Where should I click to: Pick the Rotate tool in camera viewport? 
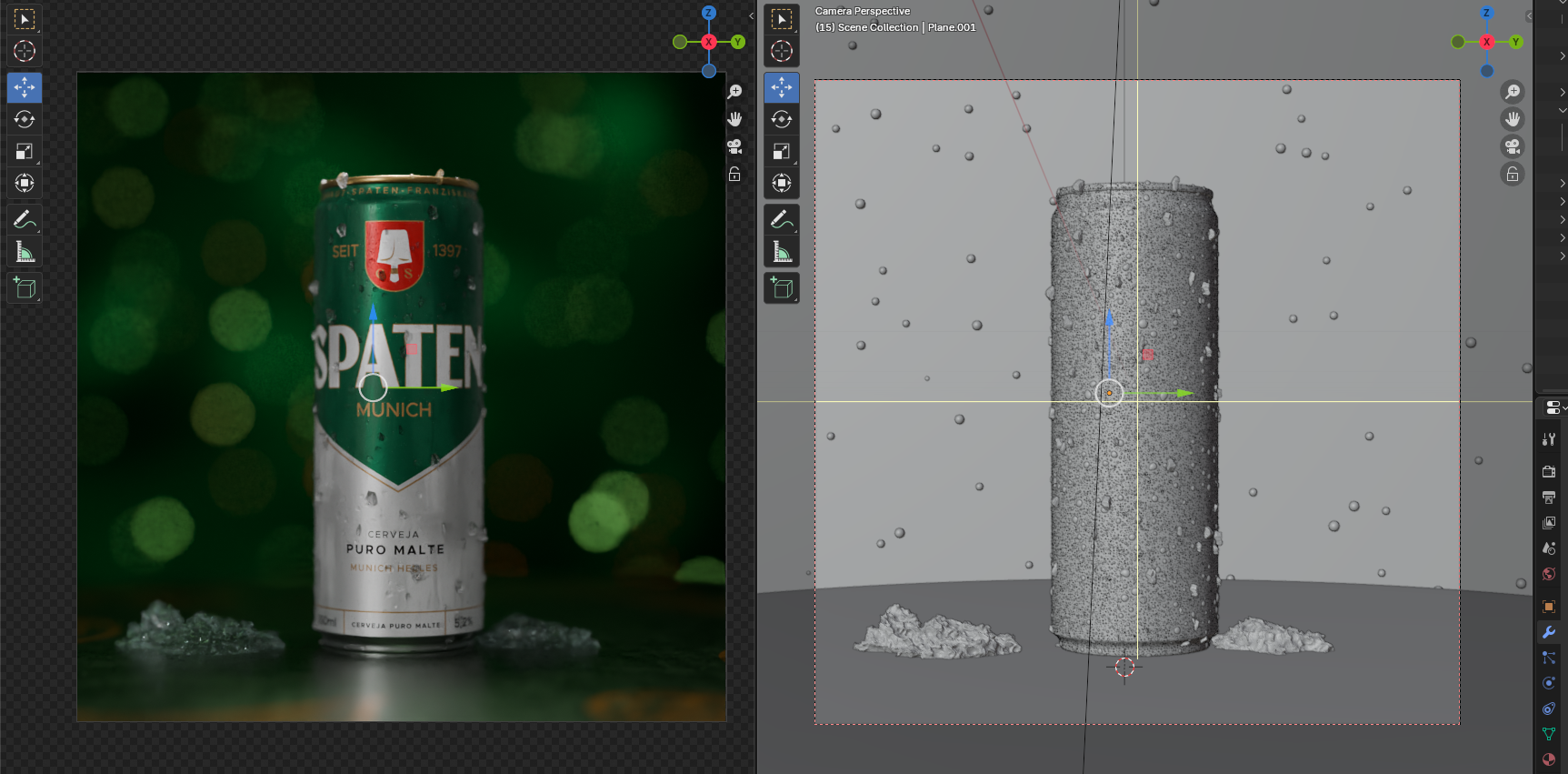coord(782,119)
